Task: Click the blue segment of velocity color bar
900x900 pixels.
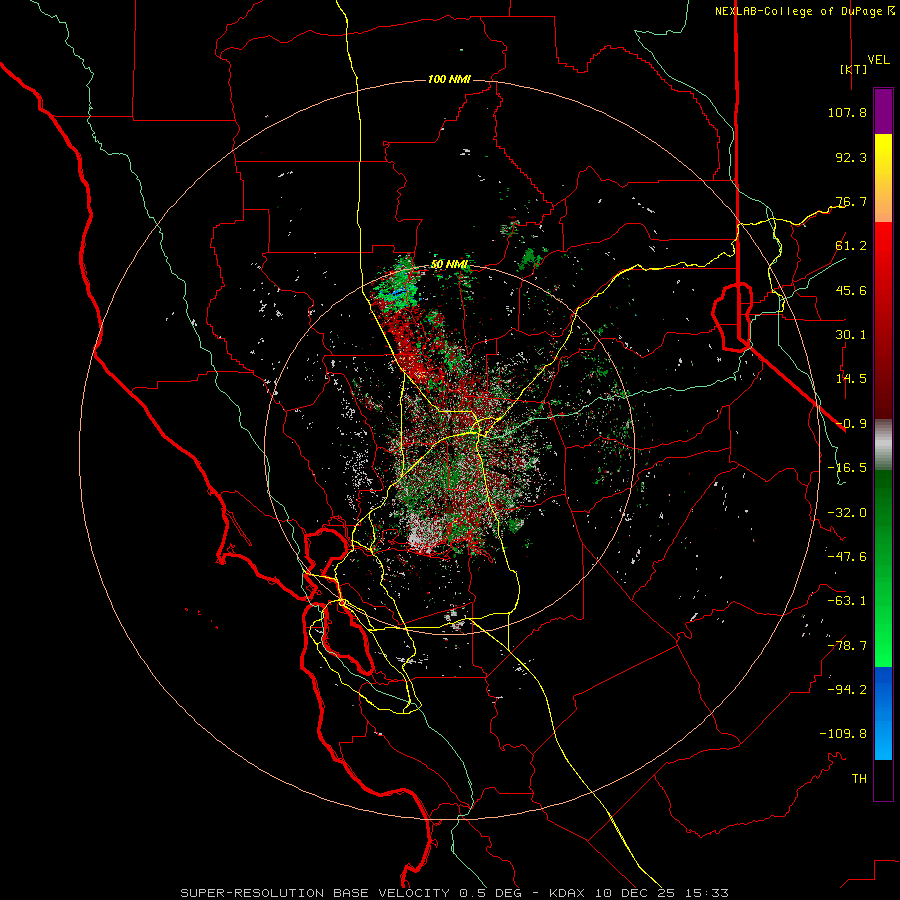Action: coord(883,713)
